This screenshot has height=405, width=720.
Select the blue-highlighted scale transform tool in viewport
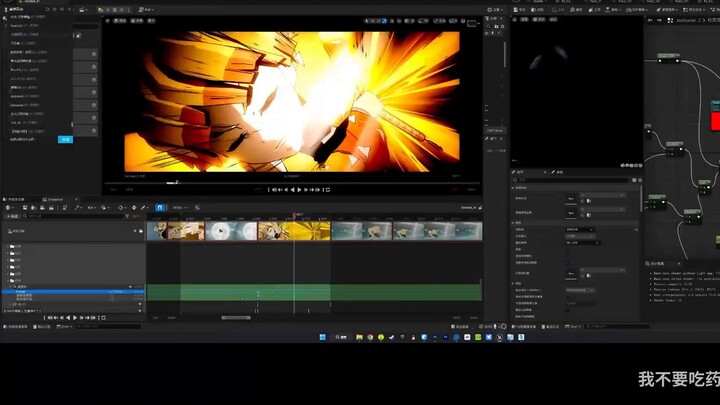[384, 21]
